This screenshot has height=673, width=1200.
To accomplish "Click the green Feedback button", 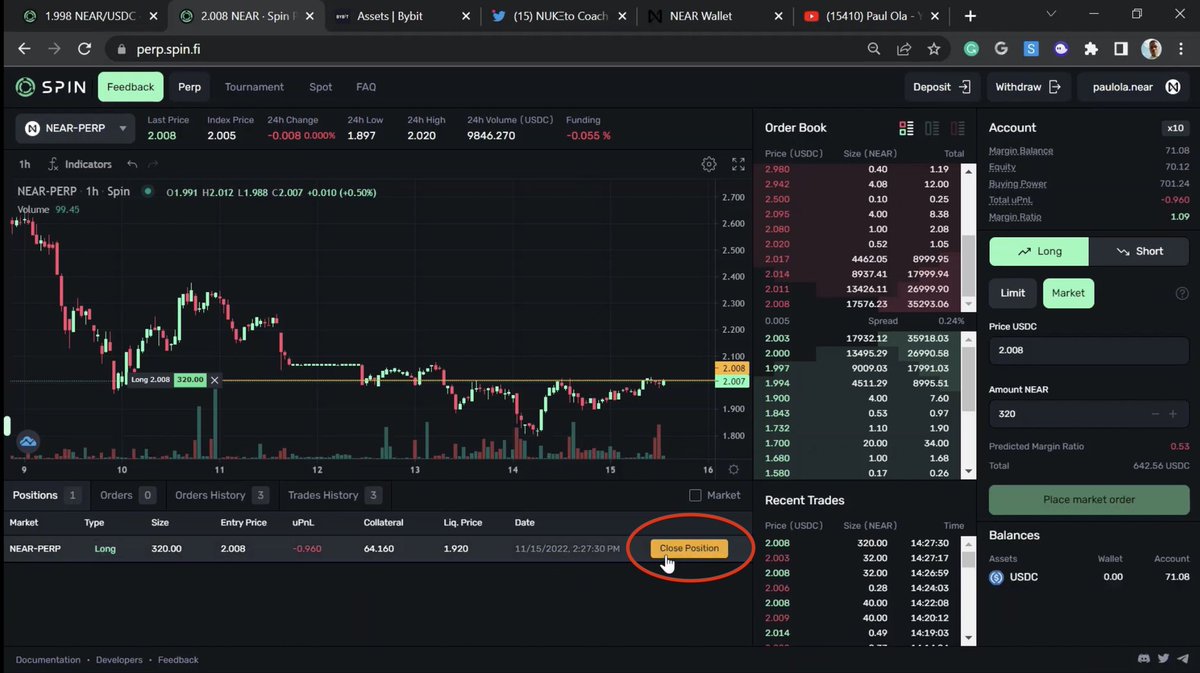I will (x=130, y=87).
